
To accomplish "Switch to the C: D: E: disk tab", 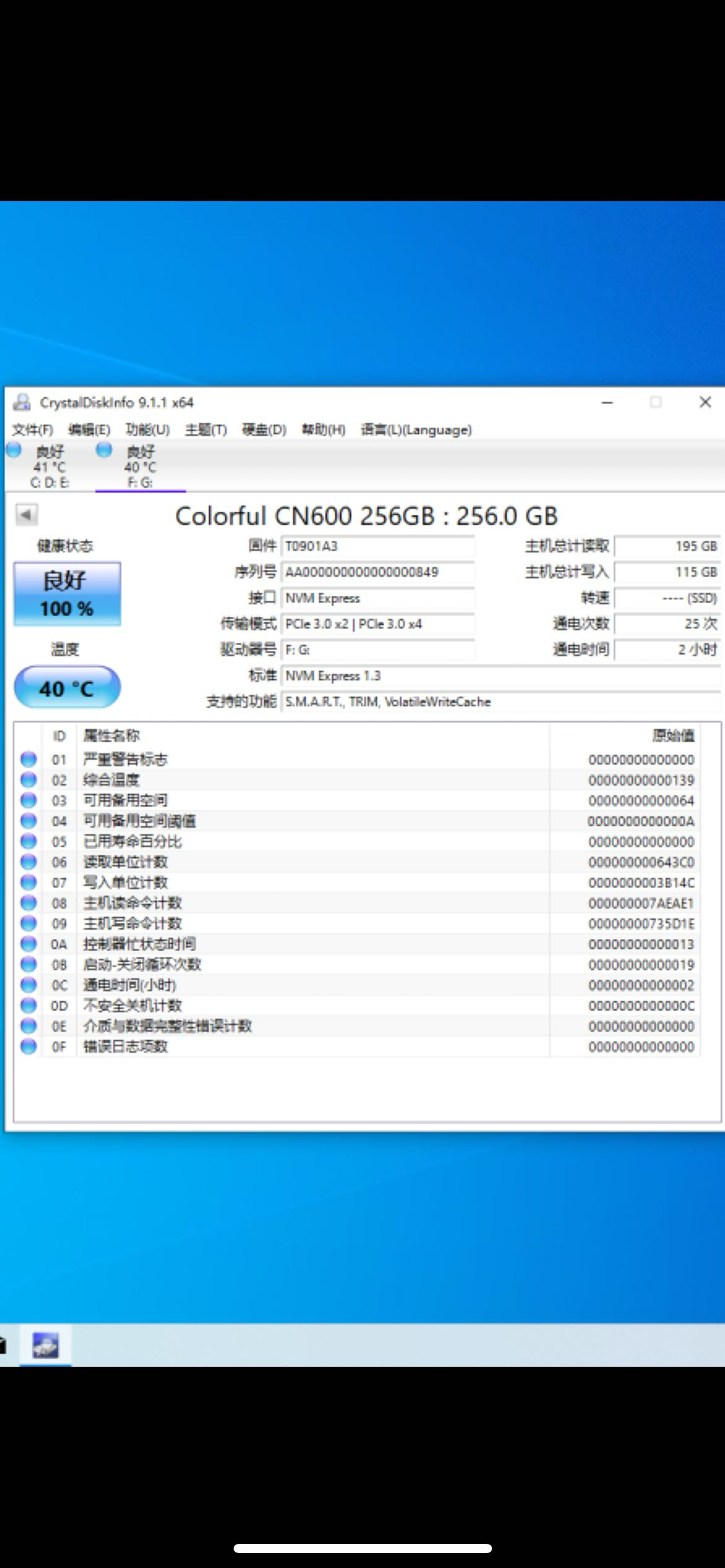I will [x=50, y=467].
